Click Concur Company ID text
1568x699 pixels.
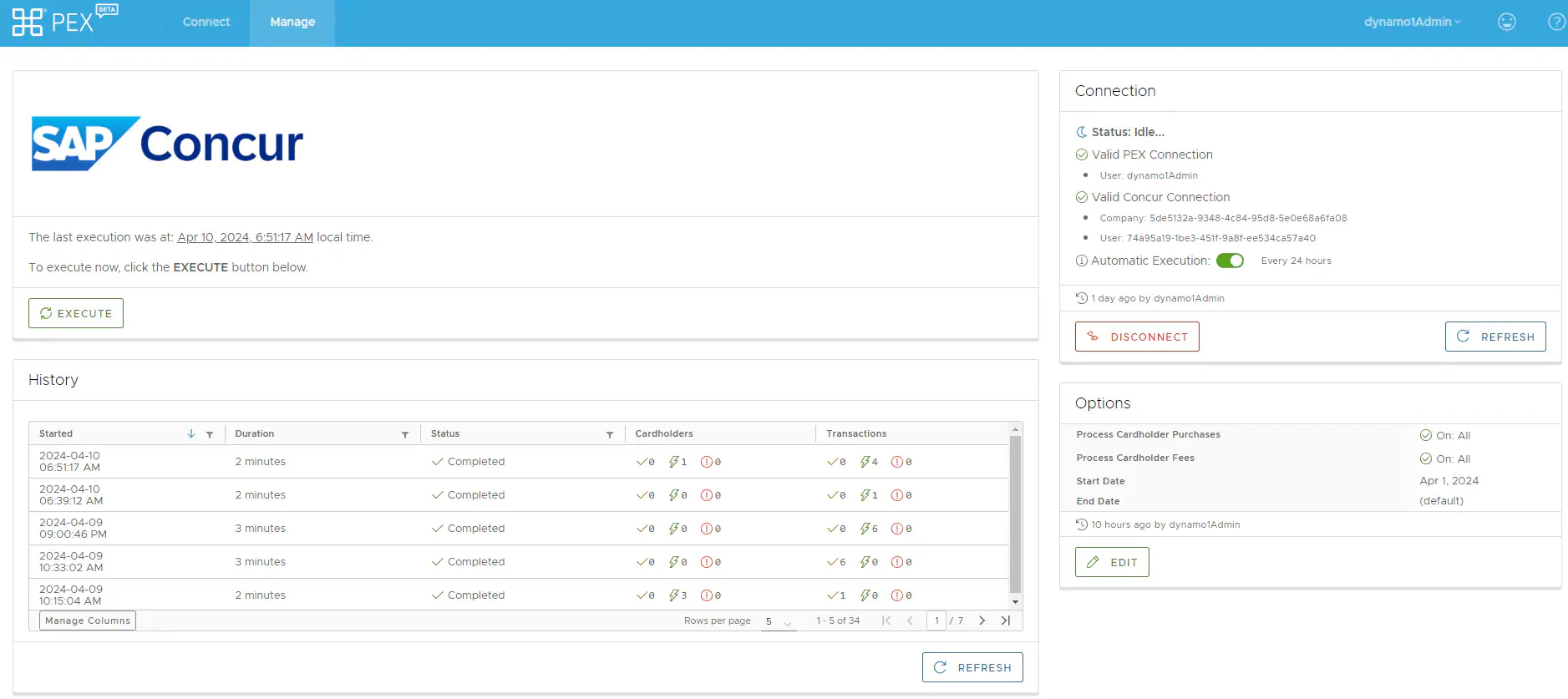pos(1223,218)
